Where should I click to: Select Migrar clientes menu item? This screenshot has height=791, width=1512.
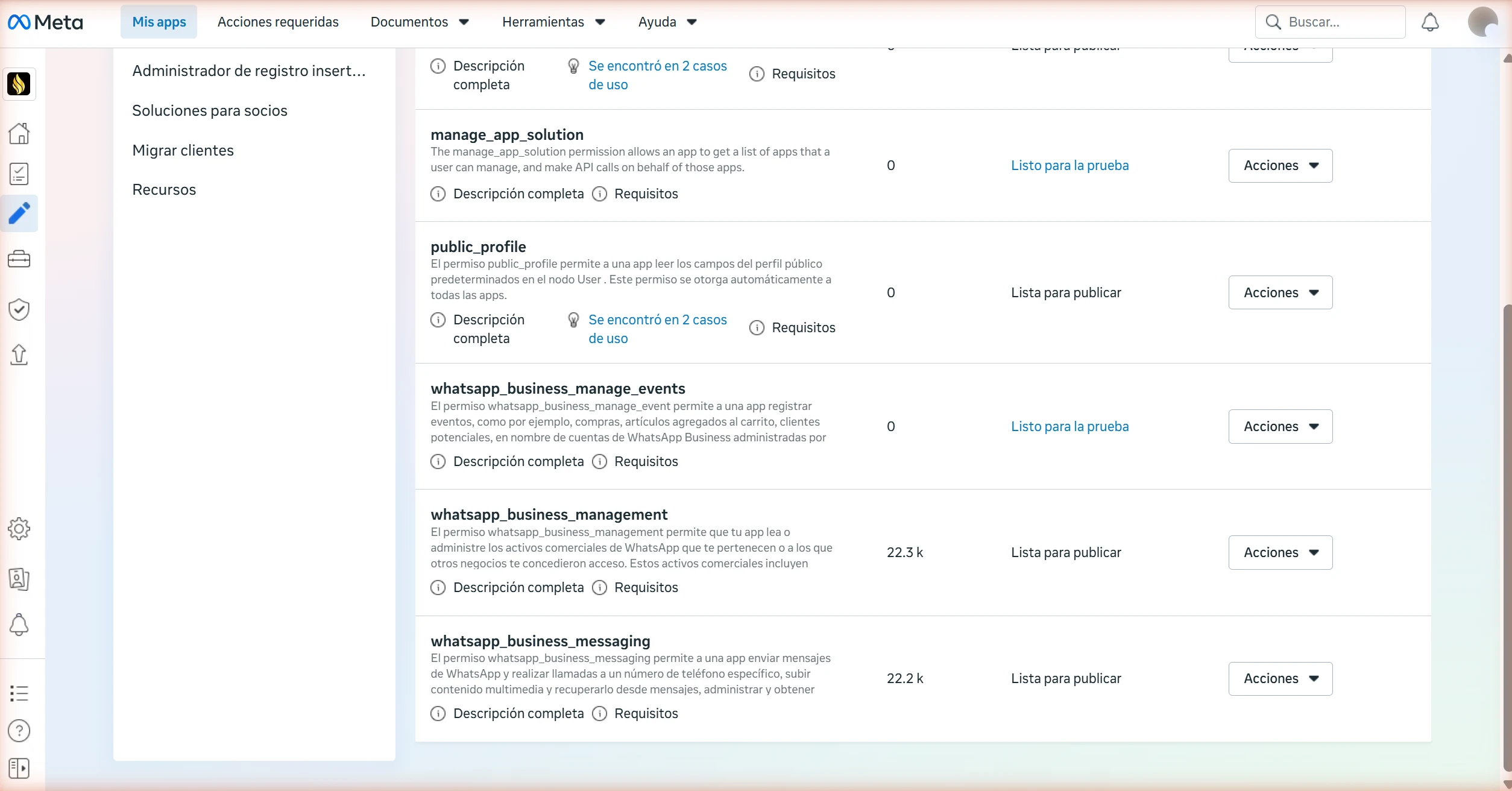point(183,151)
